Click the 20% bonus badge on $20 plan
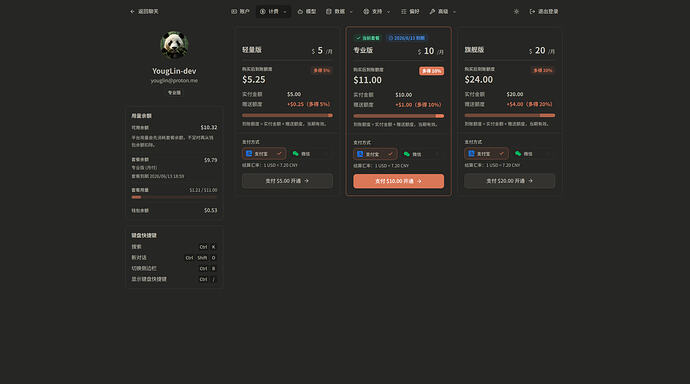Screen dimensions: 690x384 (x=543, y=70)
